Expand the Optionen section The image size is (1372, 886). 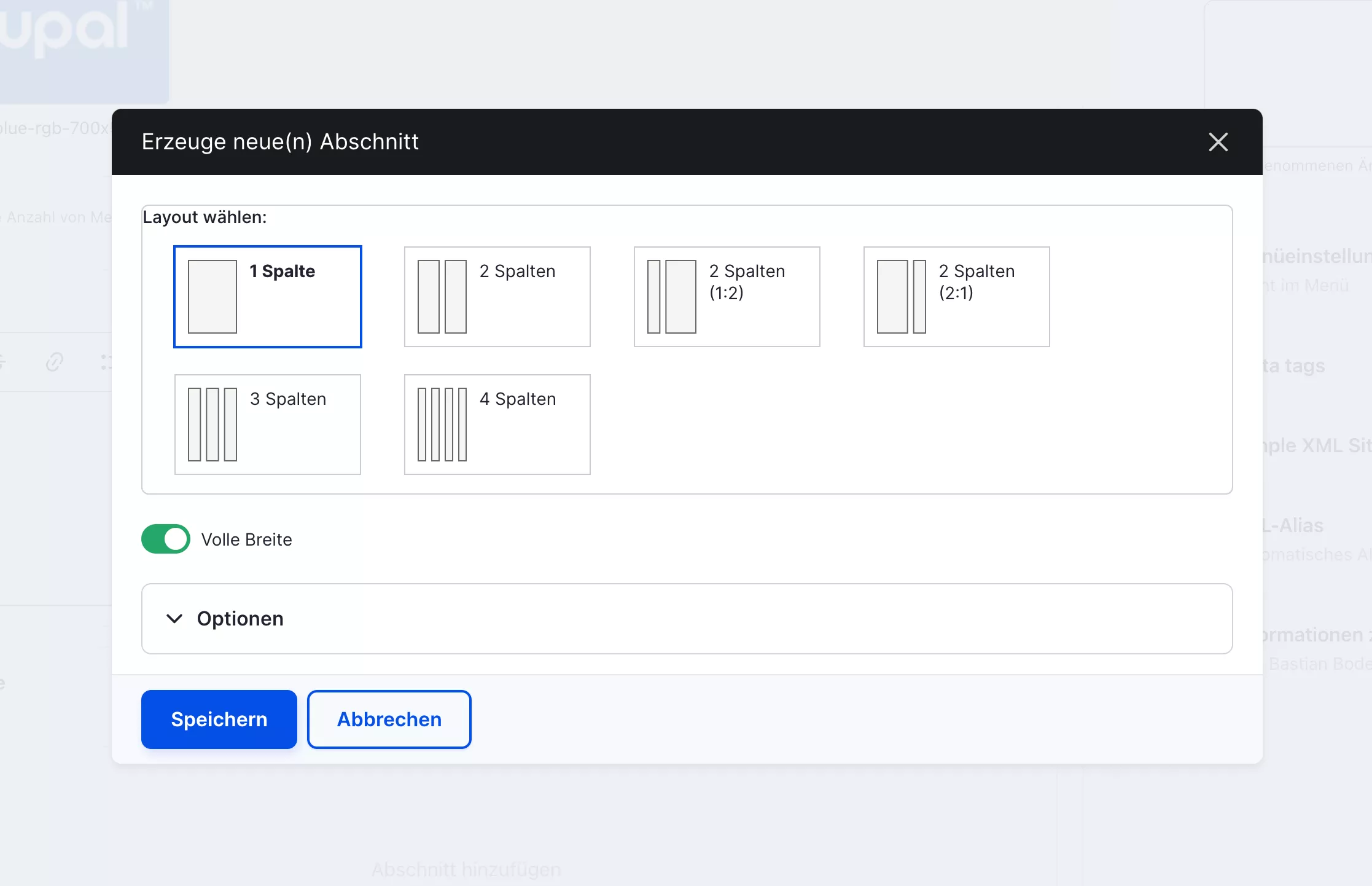coord(687,619)
